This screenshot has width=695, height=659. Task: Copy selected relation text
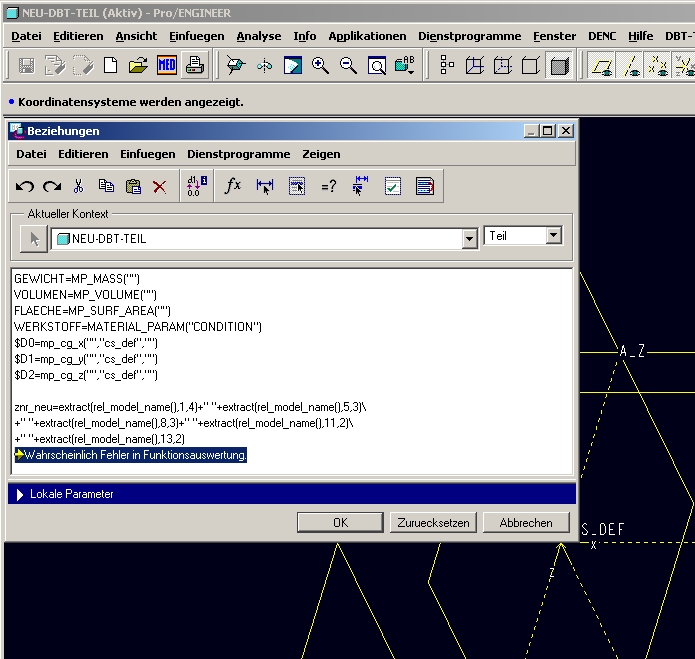[x=106, y=186]
